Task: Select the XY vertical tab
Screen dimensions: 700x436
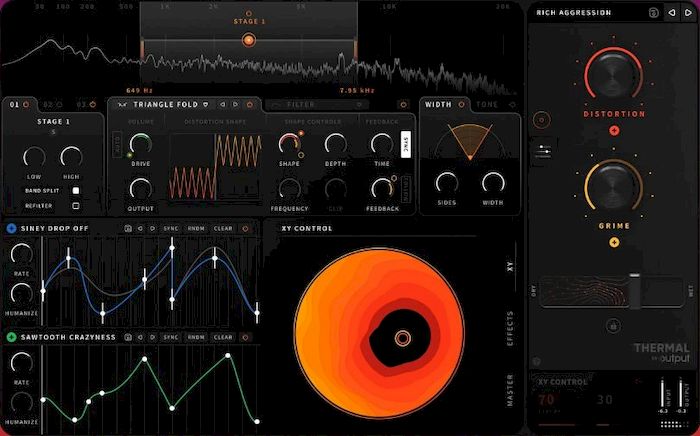Action: click(x=510, y=266)
